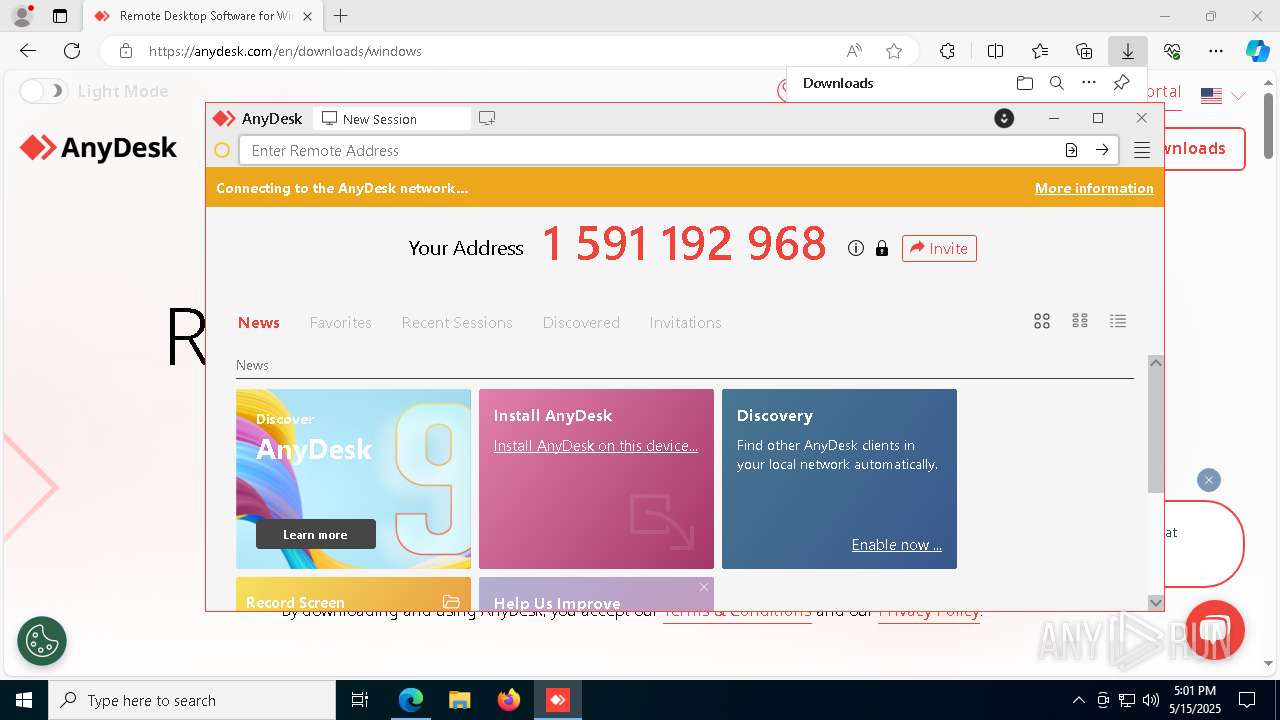Open more options in Downloads panel
Viewport: 1280px width, 720px height.
click(1089, 83)
